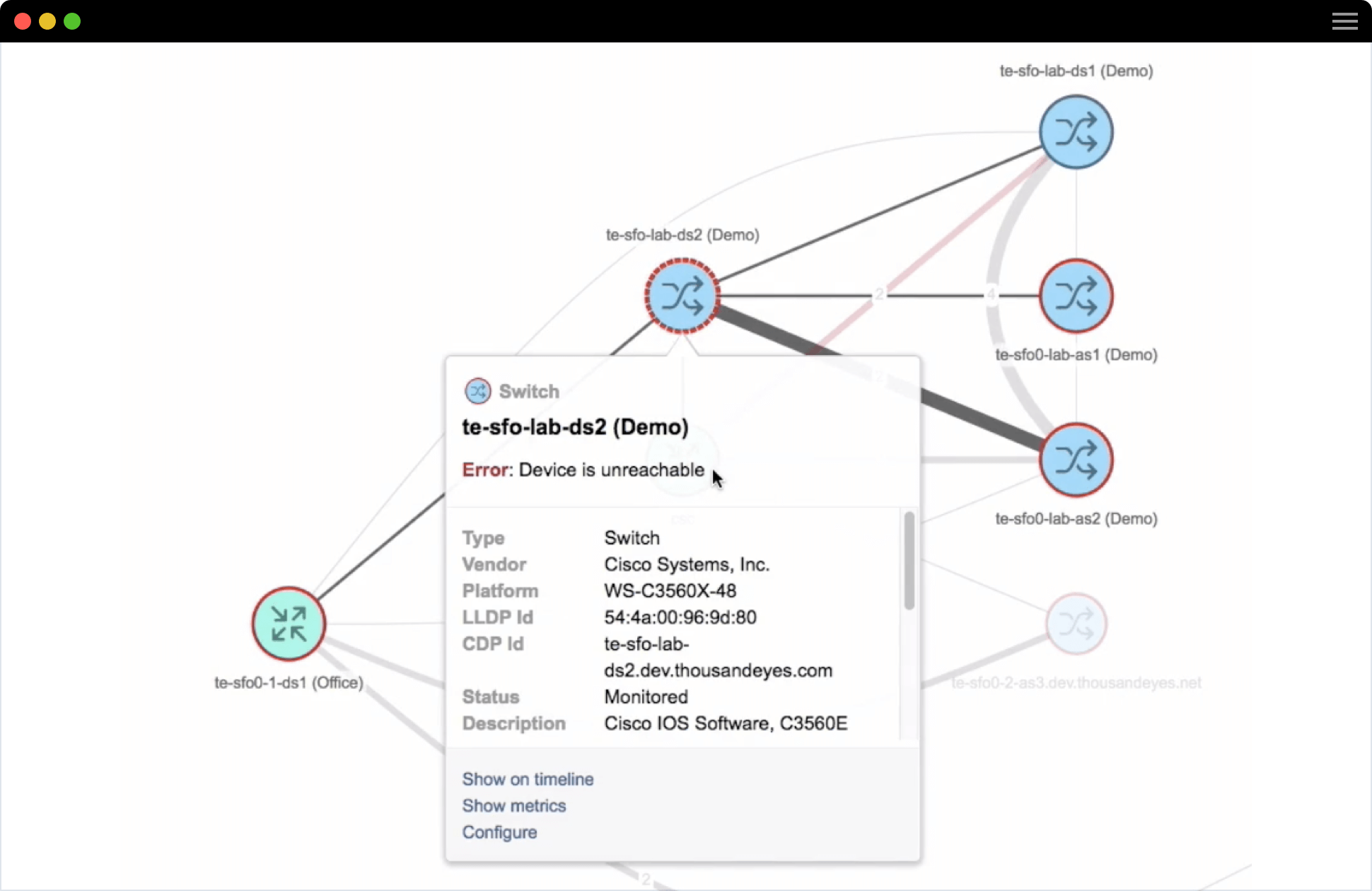The height and width of the screenshot is (891, 1372).
Task: Click the te-sfo-lab-ds1 (Demo) node label
Action: pos(1076,71)
